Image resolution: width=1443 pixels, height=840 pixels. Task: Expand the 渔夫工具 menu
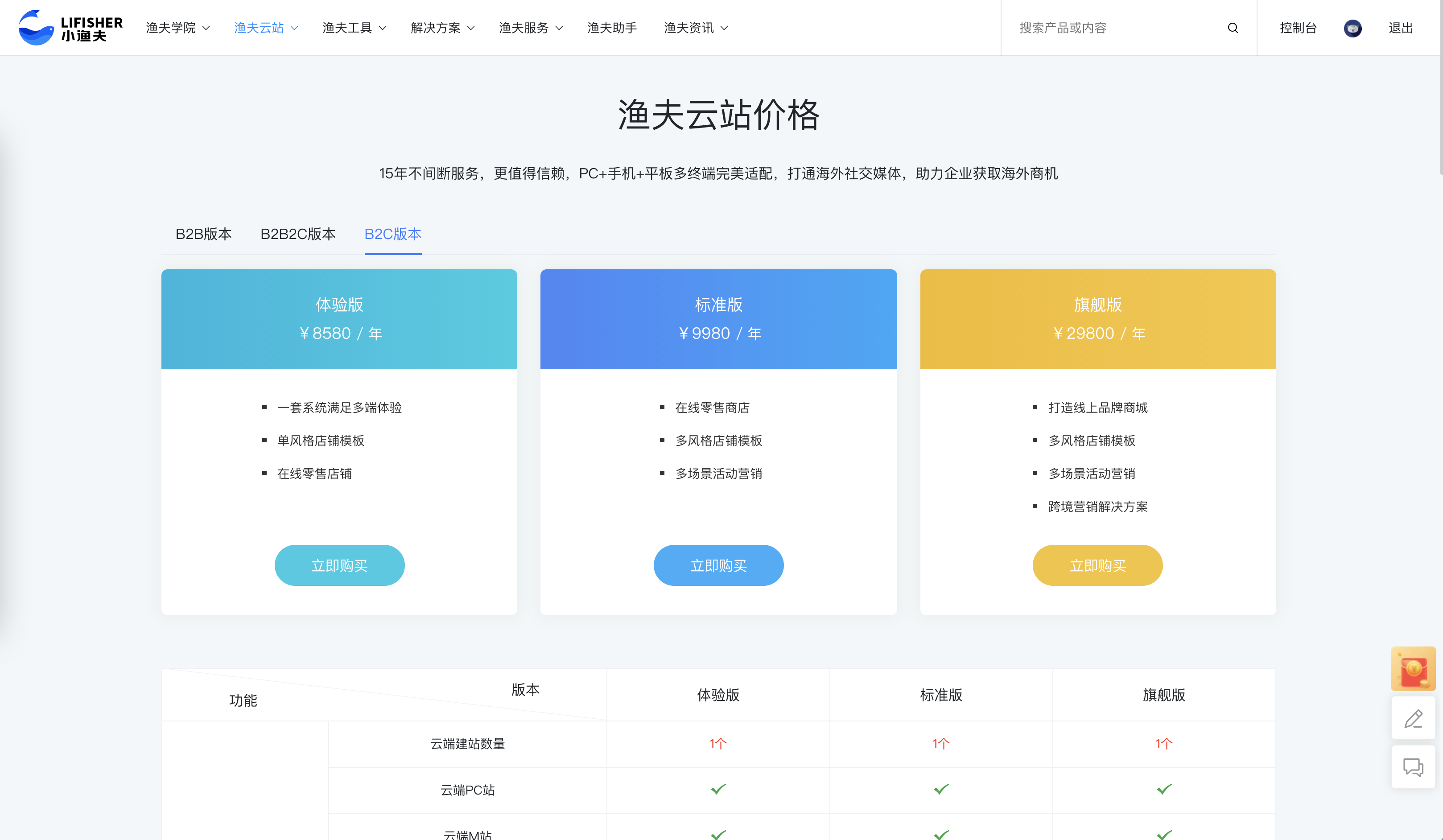pos(354,28)
